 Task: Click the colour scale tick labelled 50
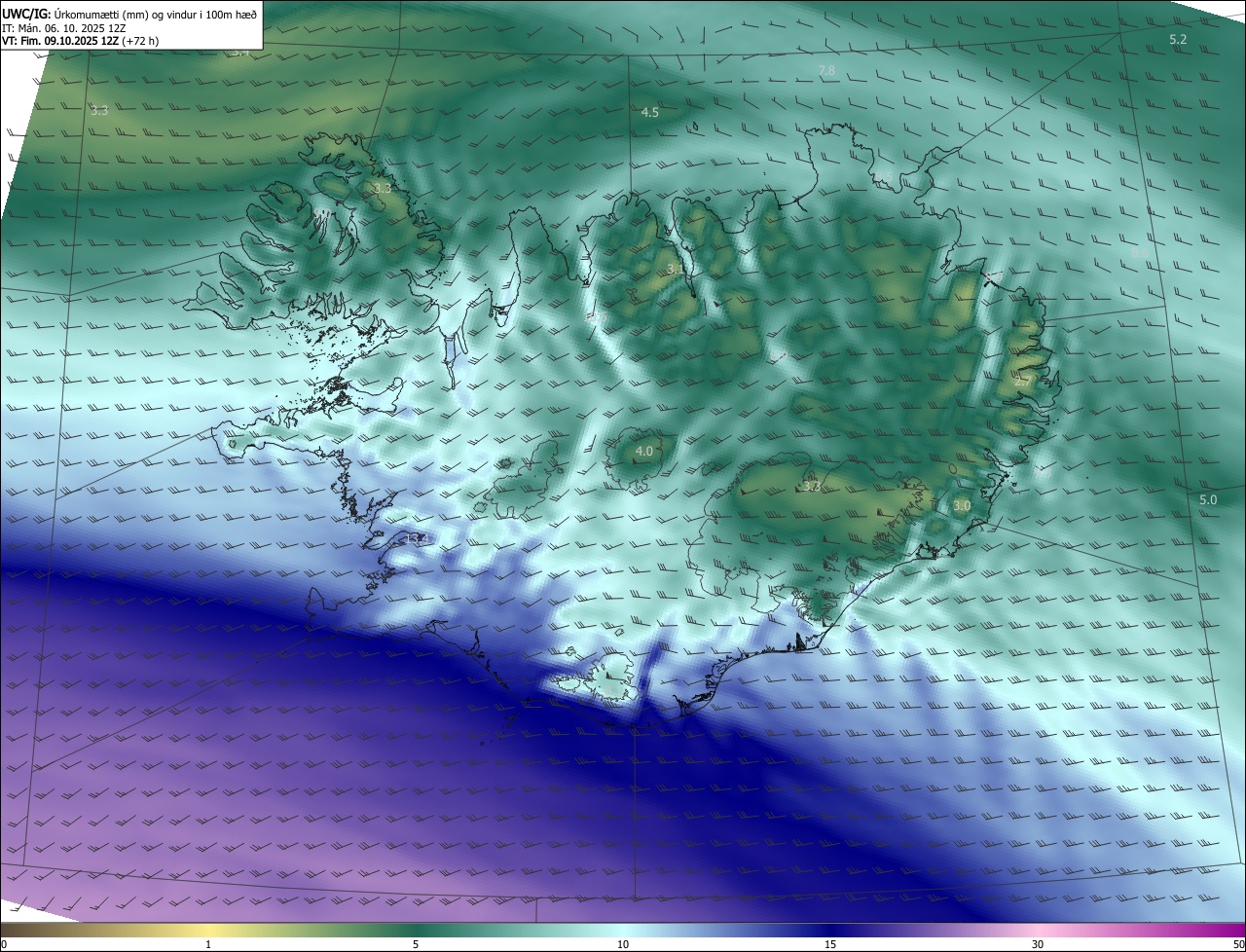tap(1238, 944)
